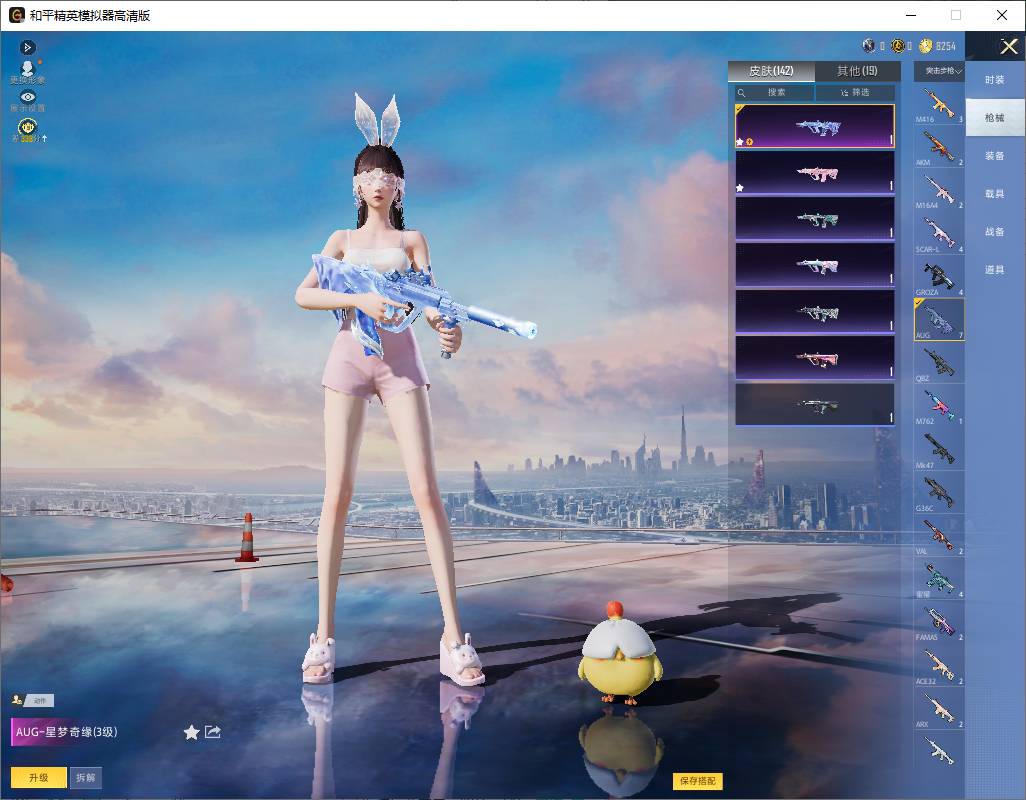Open the 装备 equipment category
Image resolution: width=1026 pixels, height=800 pixels.
(x=995, y=156)
